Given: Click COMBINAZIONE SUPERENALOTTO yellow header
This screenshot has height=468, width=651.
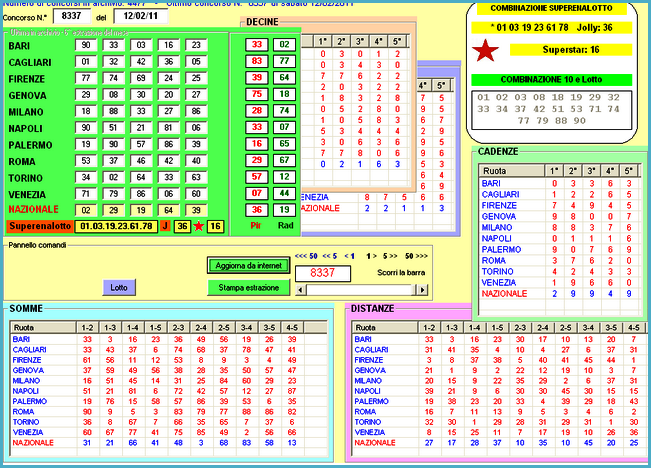Looking at the screenshot, I should click(551, 8).
